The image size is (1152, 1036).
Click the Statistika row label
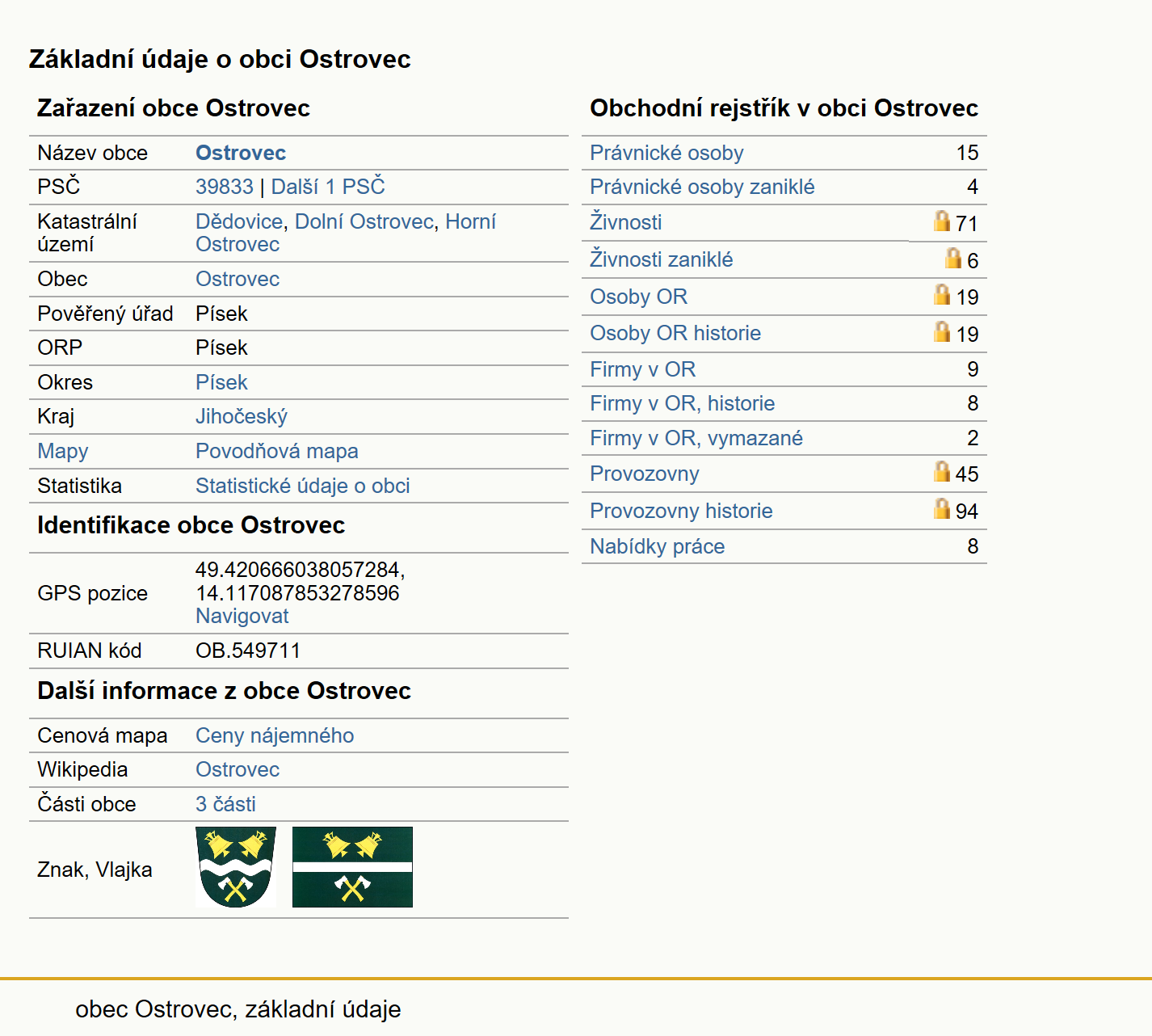pos(79,486)
